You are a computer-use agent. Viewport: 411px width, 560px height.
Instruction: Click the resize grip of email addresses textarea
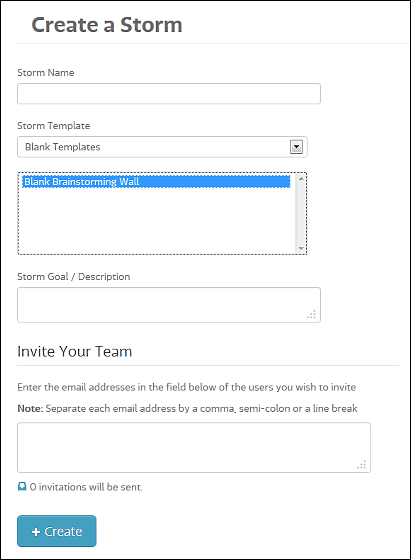pyautogui.click(x=361, y=464)
